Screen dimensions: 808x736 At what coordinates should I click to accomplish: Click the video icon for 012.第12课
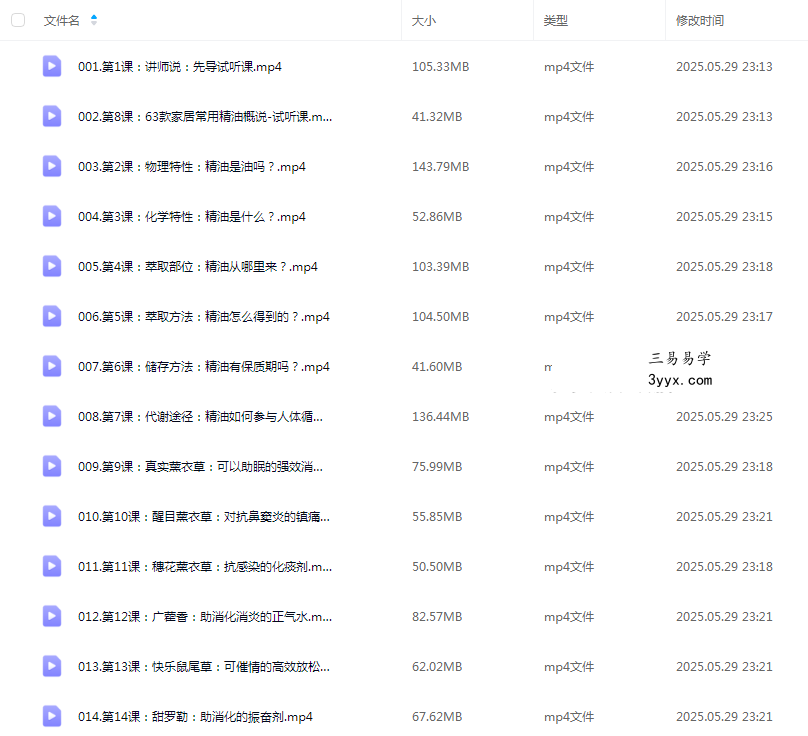pyautogui.click(x=52, y=616)
